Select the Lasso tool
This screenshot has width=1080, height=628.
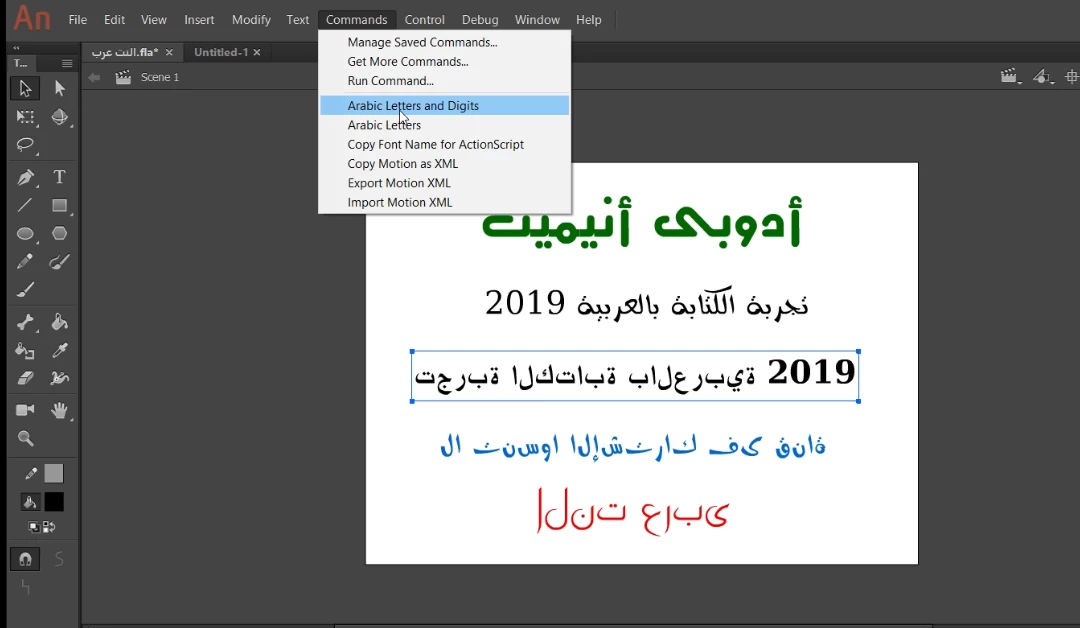pyautogui.click(x=25, y=145)
